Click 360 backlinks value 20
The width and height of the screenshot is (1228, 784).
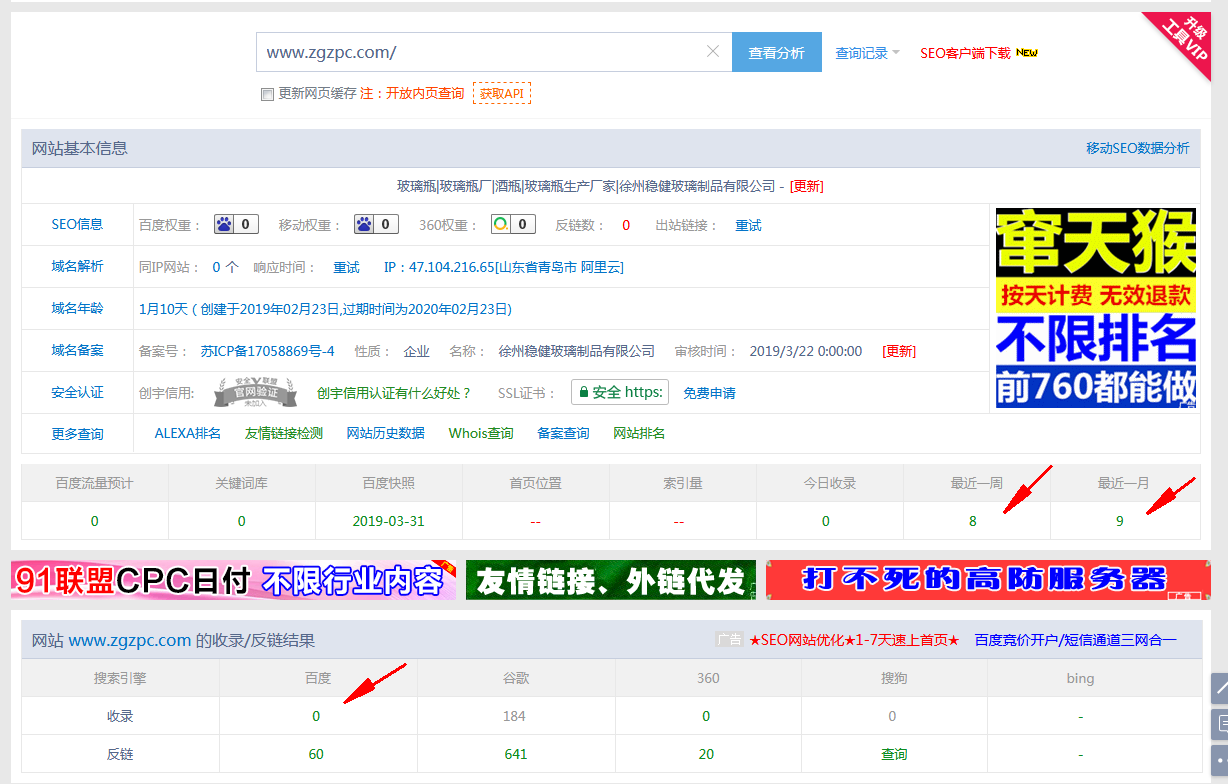pos(706,754)
